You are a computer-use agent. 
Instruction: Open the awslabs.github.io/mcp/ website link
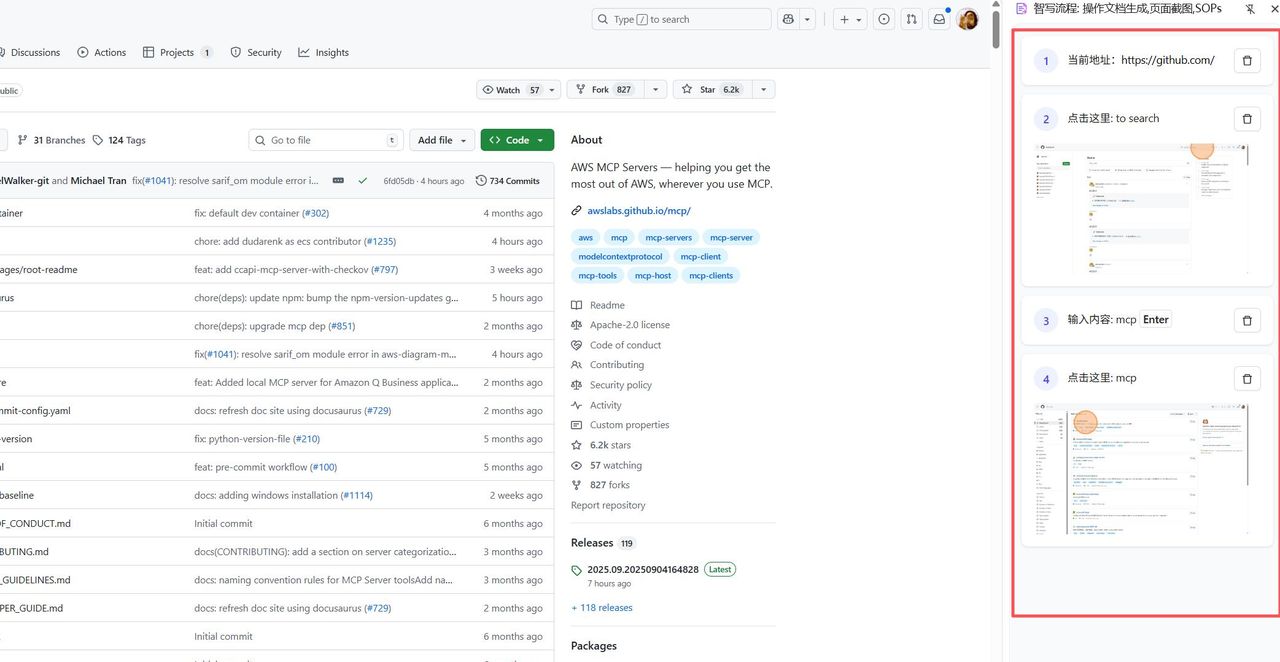[638, 211]
